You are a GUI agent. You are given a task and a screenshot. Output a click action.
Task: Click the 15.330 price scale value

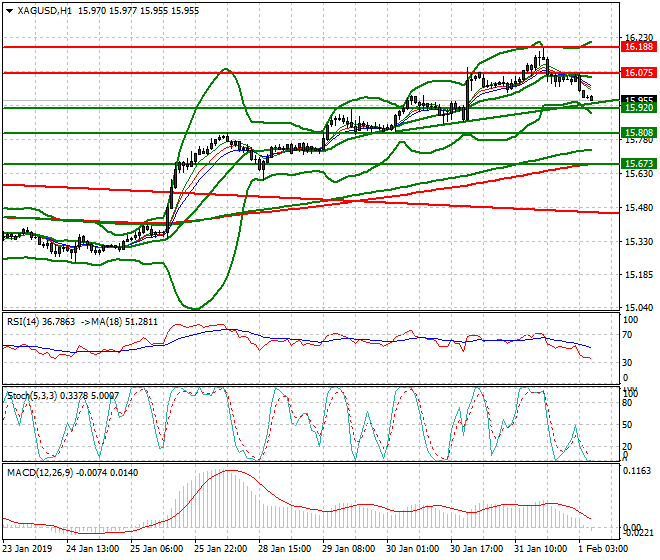(x=639, y=242)
